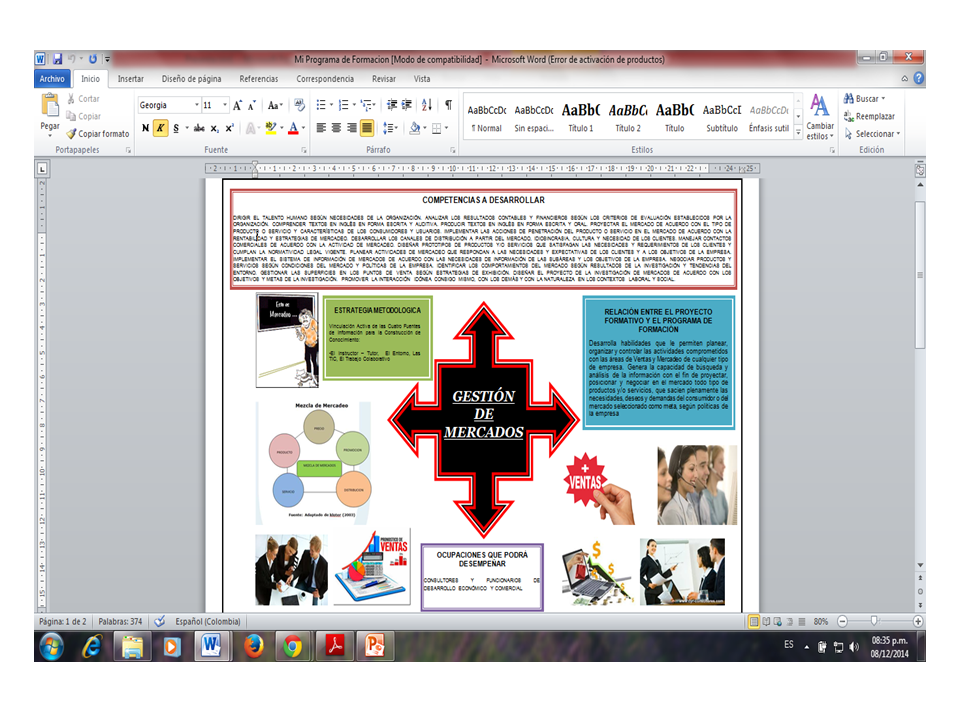960x720 pixels.
Task: Apply subscript formatting
Action: click(x=214, y=128)
